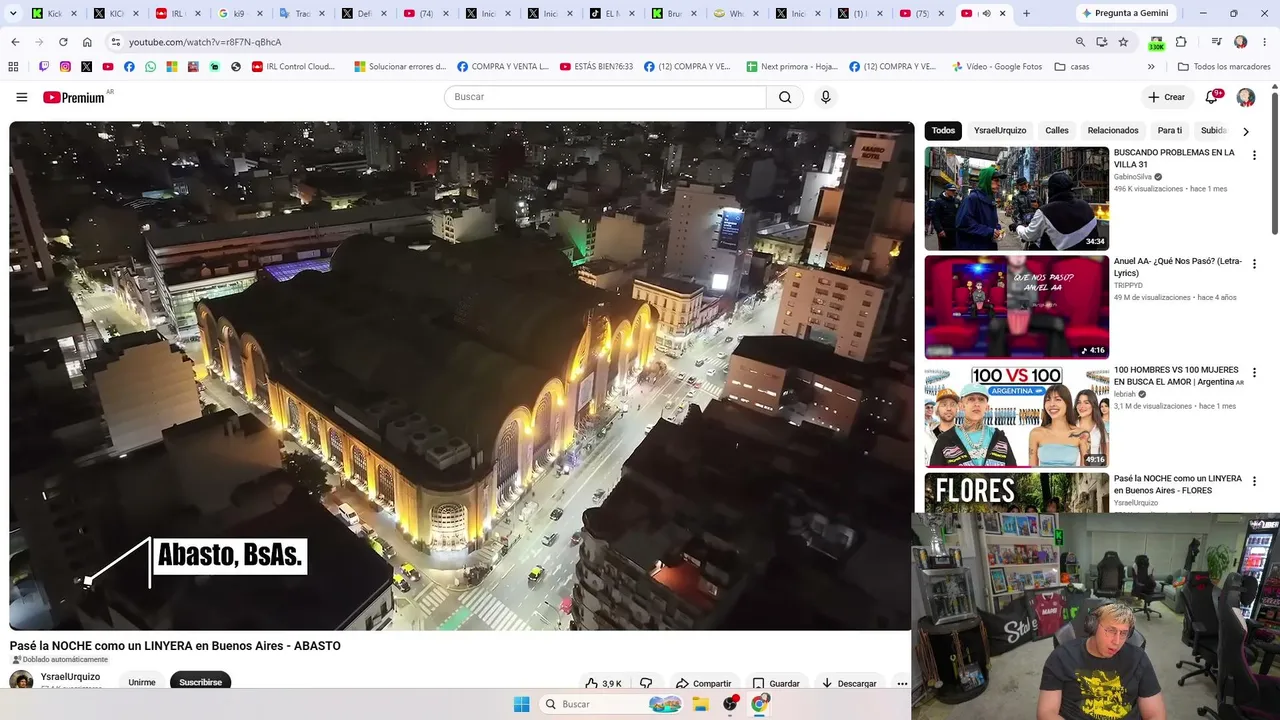
Task: Bookmark this page with the star
Action: click(x=1123, y=42)
